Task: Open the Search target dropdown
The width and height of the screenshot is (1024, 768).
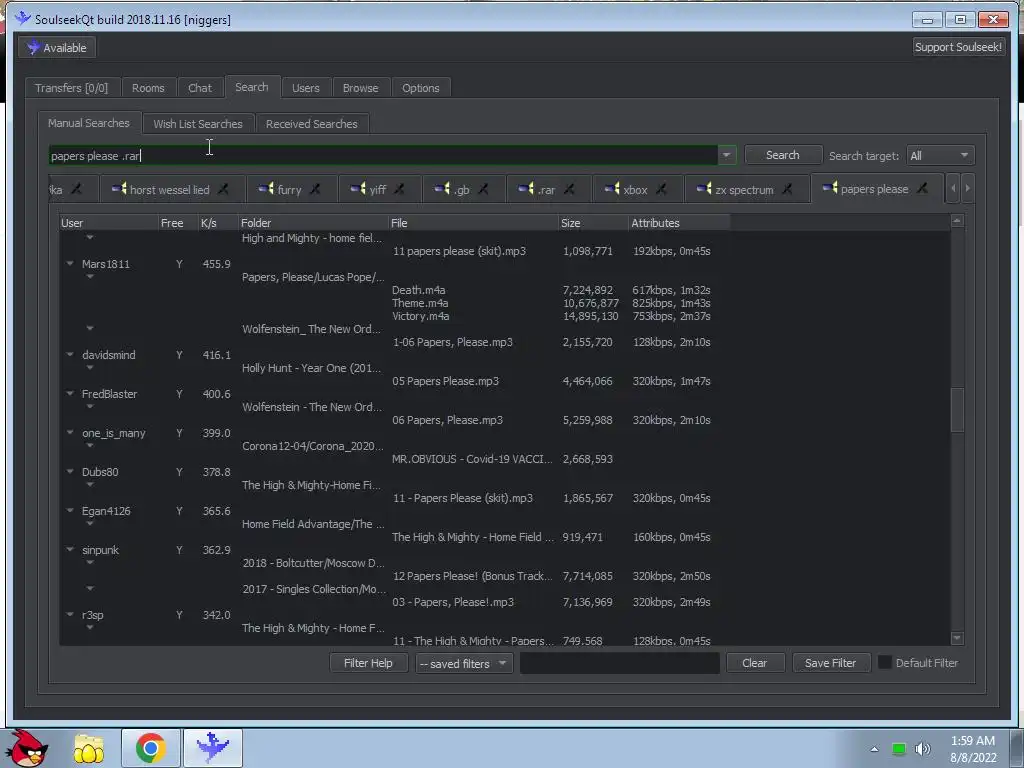Action: tap(940, 155)
